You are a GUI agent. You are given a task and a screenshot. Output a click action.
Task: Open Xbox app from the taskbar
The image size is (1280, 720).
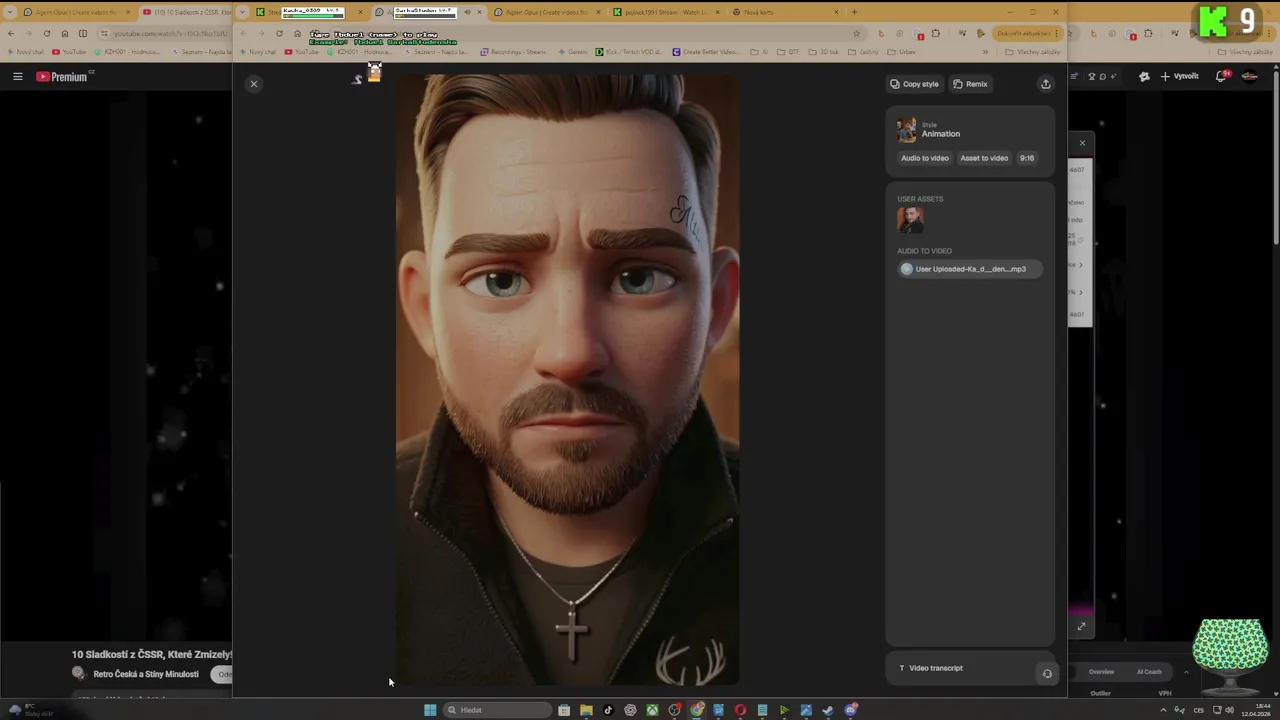pos(652,710)
